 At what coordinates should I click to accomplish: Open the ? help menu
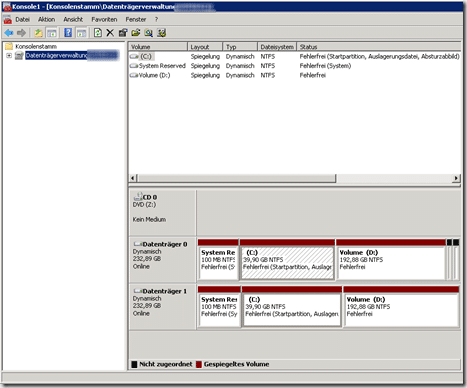[156, 20]
